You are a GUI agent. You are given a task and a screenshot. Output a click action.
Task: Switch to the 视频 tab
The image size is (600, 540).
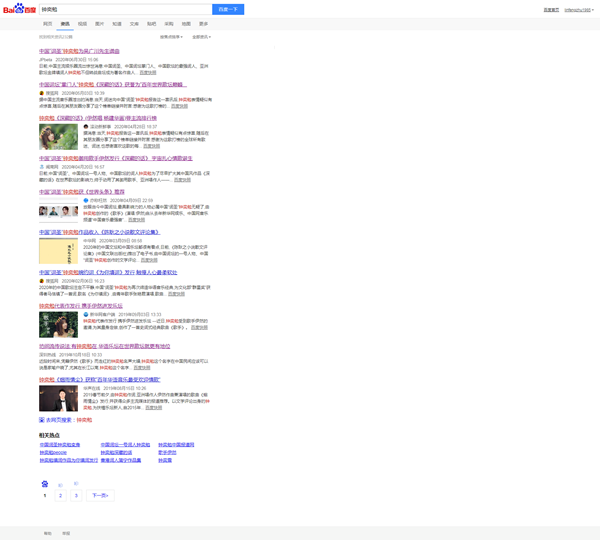coord(82,23)
